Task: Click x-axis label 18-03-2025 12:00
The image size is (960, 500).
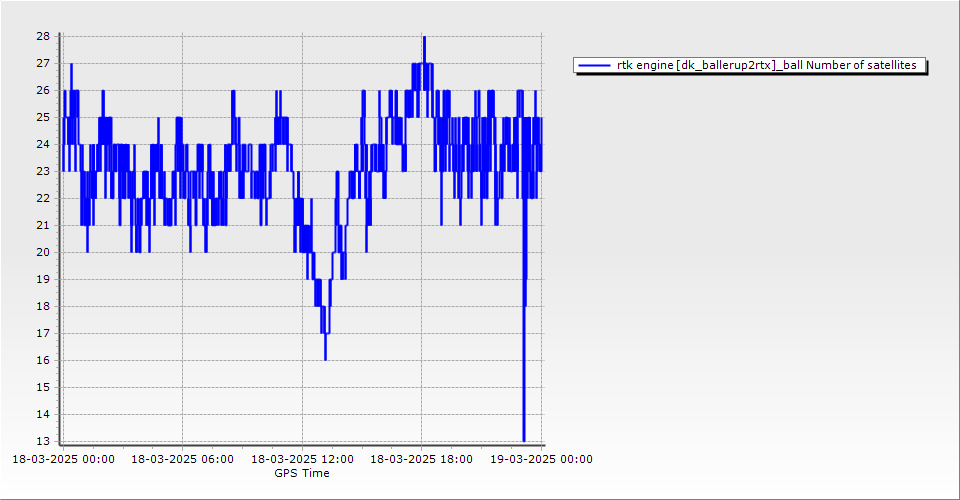Action: click(x=302, y=459)
